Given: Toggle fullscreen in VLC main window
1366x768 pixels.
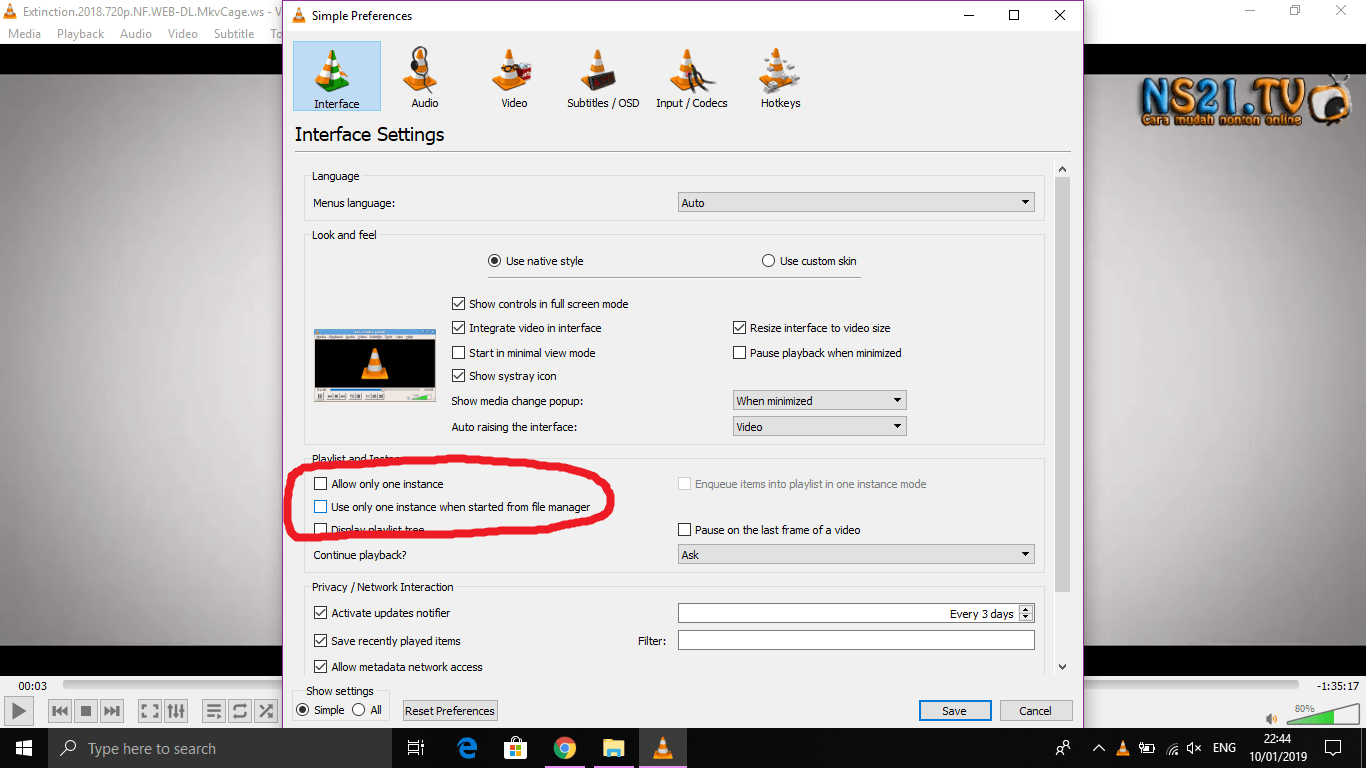Looking at the screenshot, I should coord(150,711).
